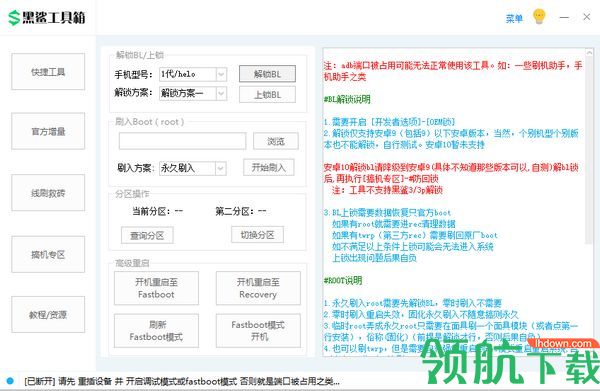Click the 第二分区 status text
600x391 pixels.
[241, 211]
